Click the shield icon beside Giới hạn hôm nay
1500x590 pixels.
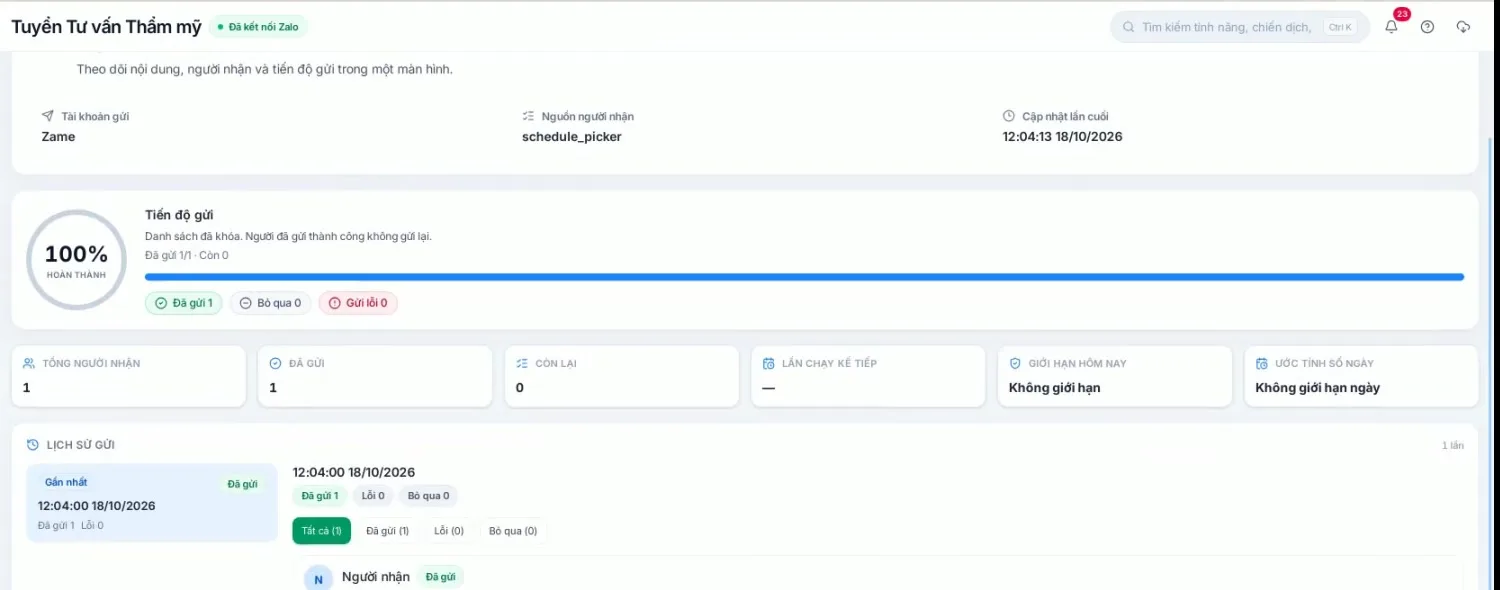click(1015, 363)
